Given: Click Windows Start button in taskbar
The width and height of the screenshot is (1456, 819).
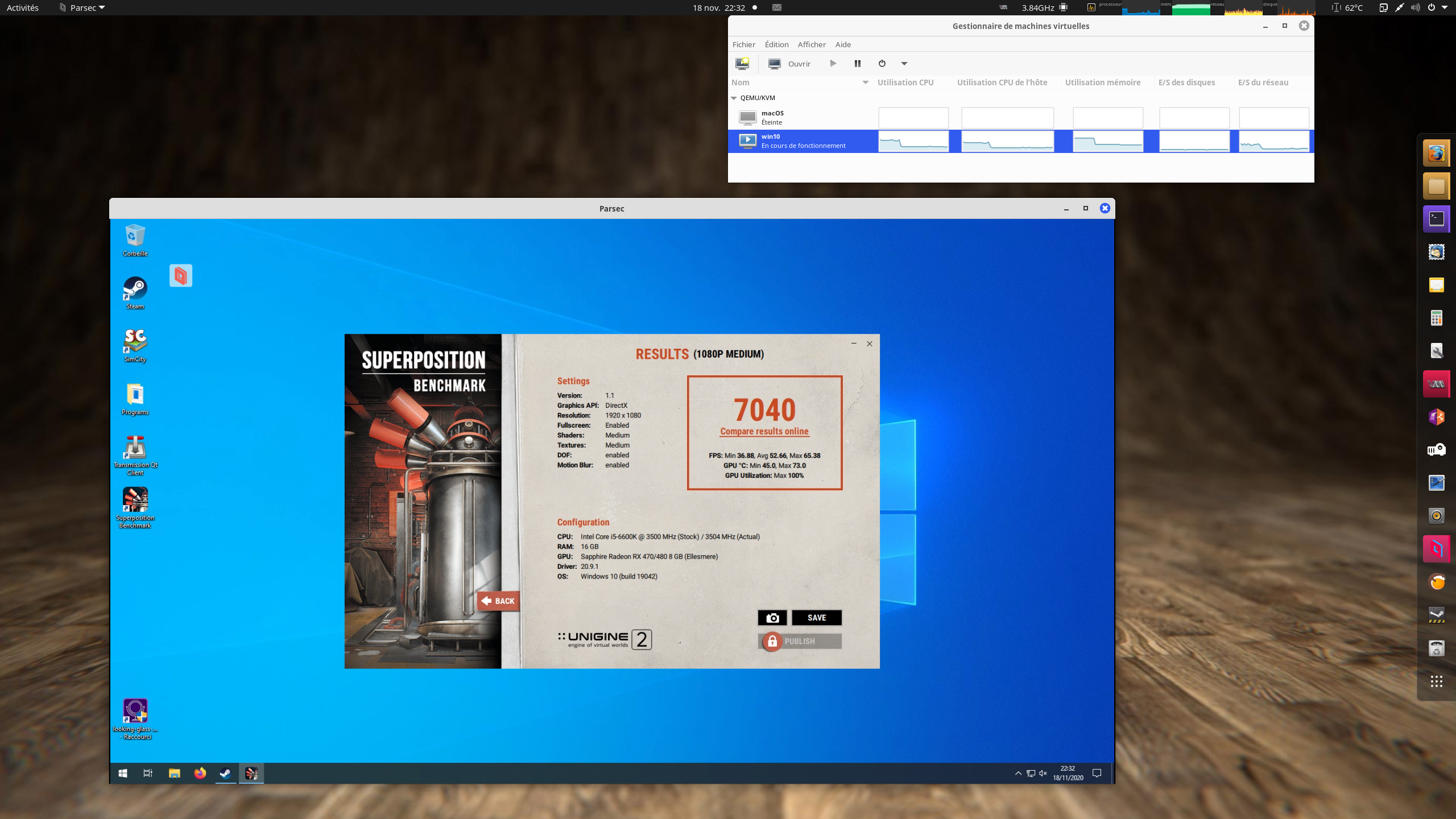Looking at the screenshot, I should tap(123, 773).
